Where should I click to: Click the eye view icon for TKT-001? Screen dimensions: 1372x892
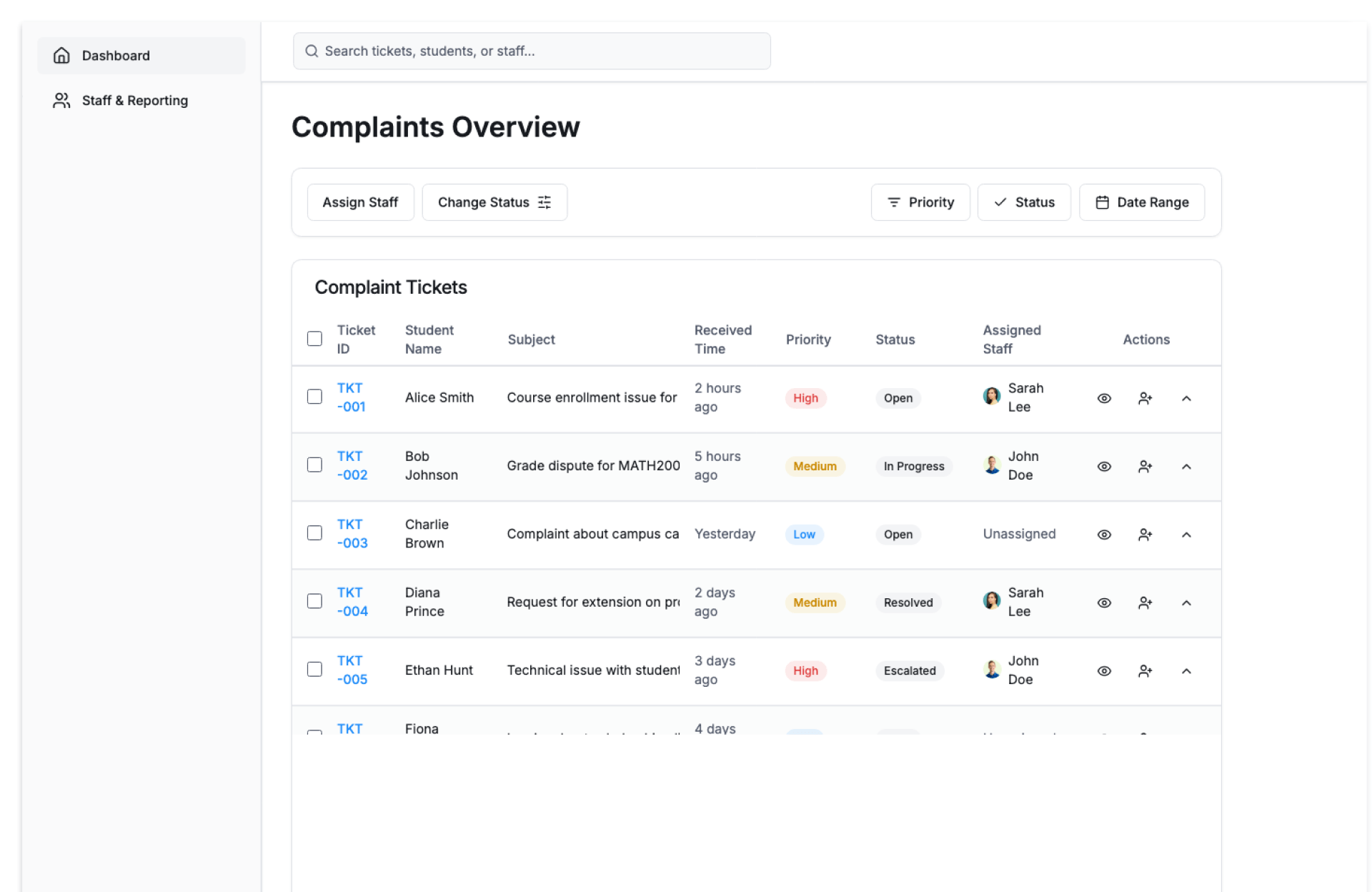click(x=1103, y=398)
